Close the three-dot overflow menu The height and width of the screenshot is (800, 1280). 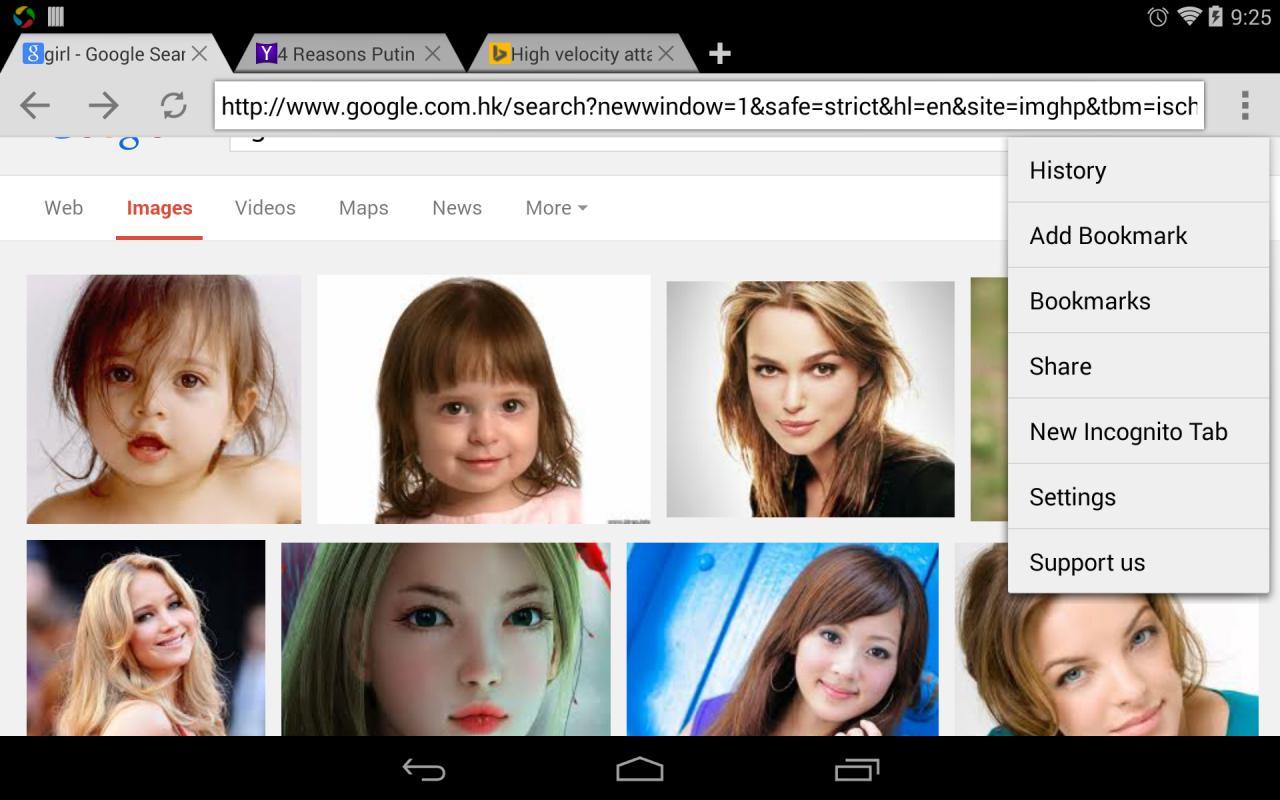(1244, 105)
